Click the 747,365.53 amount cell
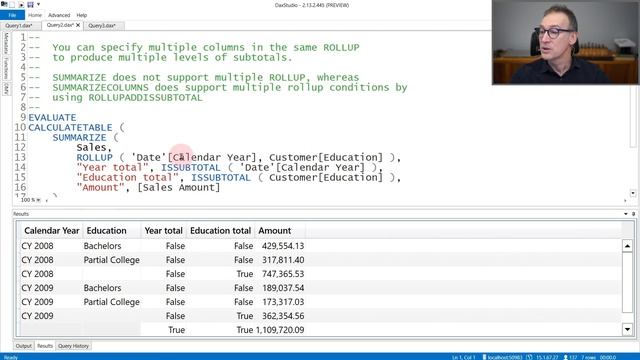Image resolution: width=640 pixels, height=360 pixels. point(280,274)
